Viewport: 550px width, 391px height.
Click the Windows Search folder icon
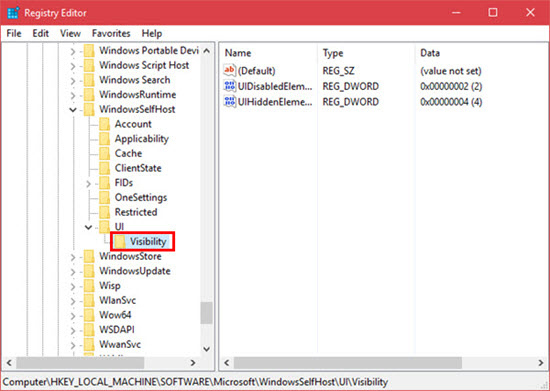(89, 80)
